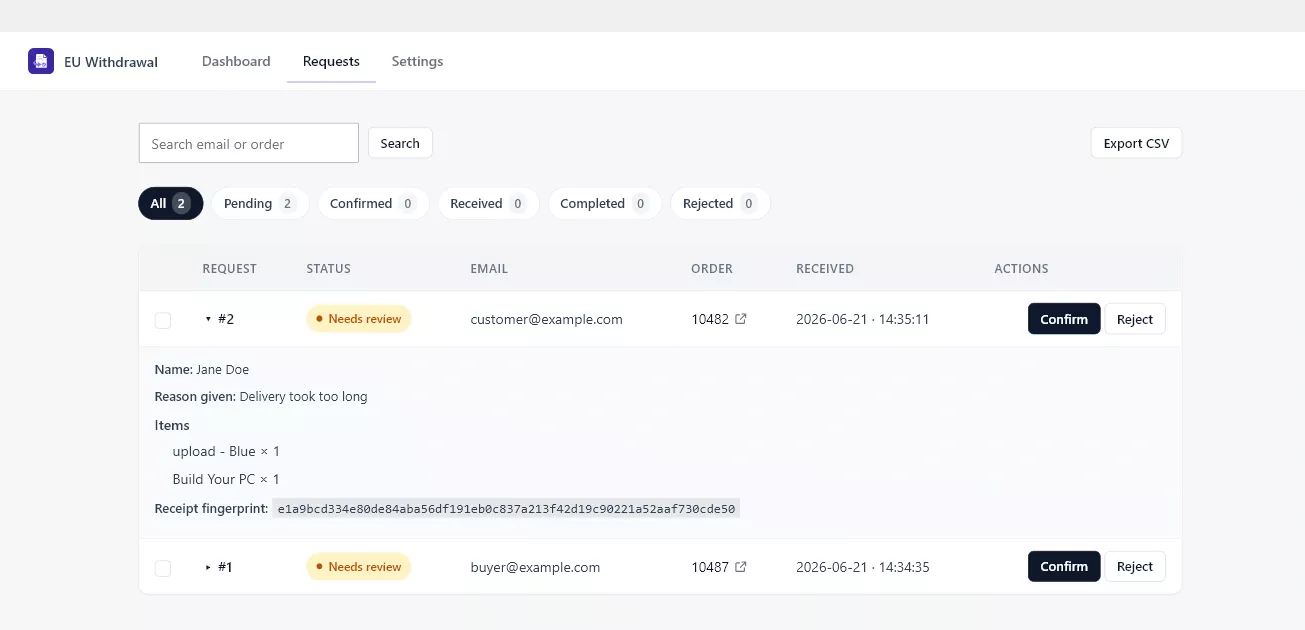Click the Needs review badge on request #2
This screenshot has height=630, width=1305.
pos(359,319)
